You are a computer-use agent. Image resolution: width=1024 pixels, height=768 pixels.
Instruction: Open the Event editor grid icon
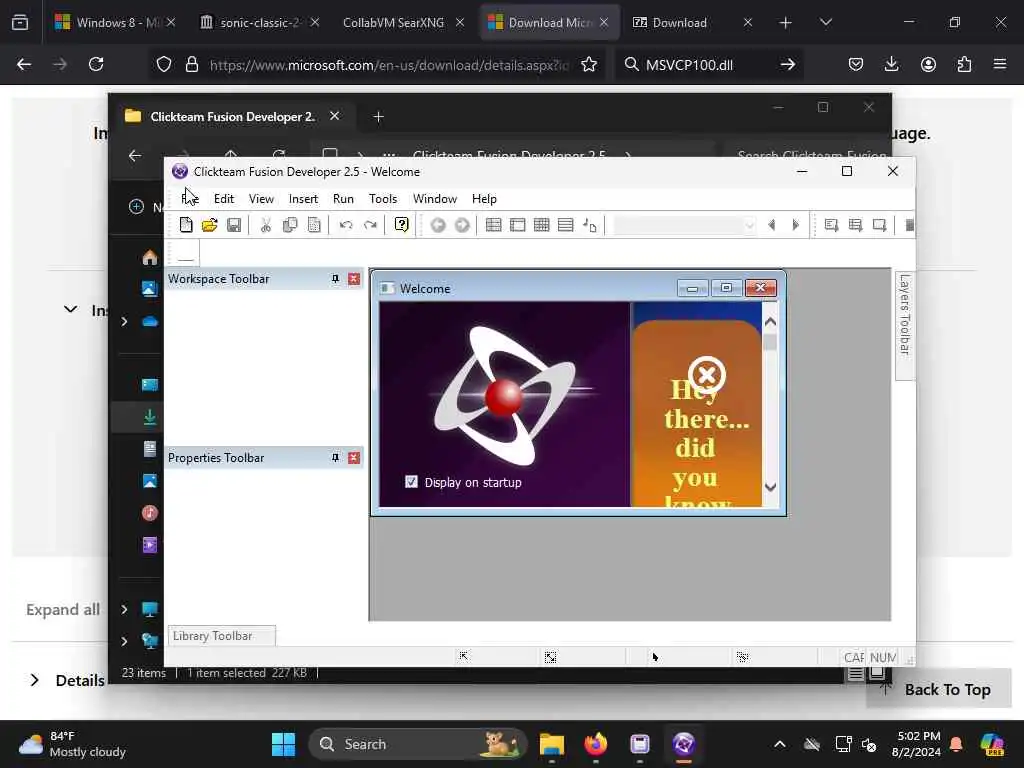[x=541, y=225]
